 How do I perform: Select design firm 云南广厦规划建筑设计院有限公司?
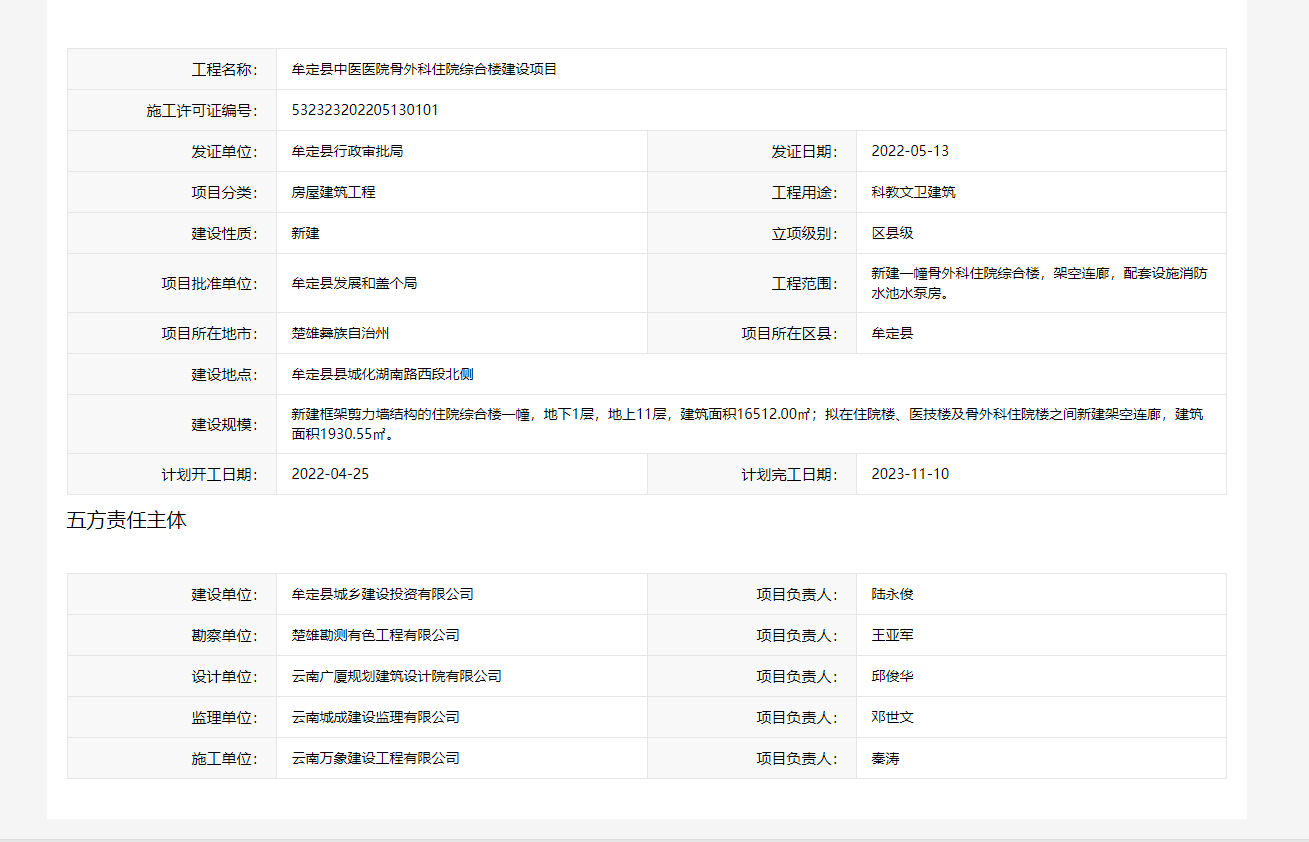[x=396, y=676]
